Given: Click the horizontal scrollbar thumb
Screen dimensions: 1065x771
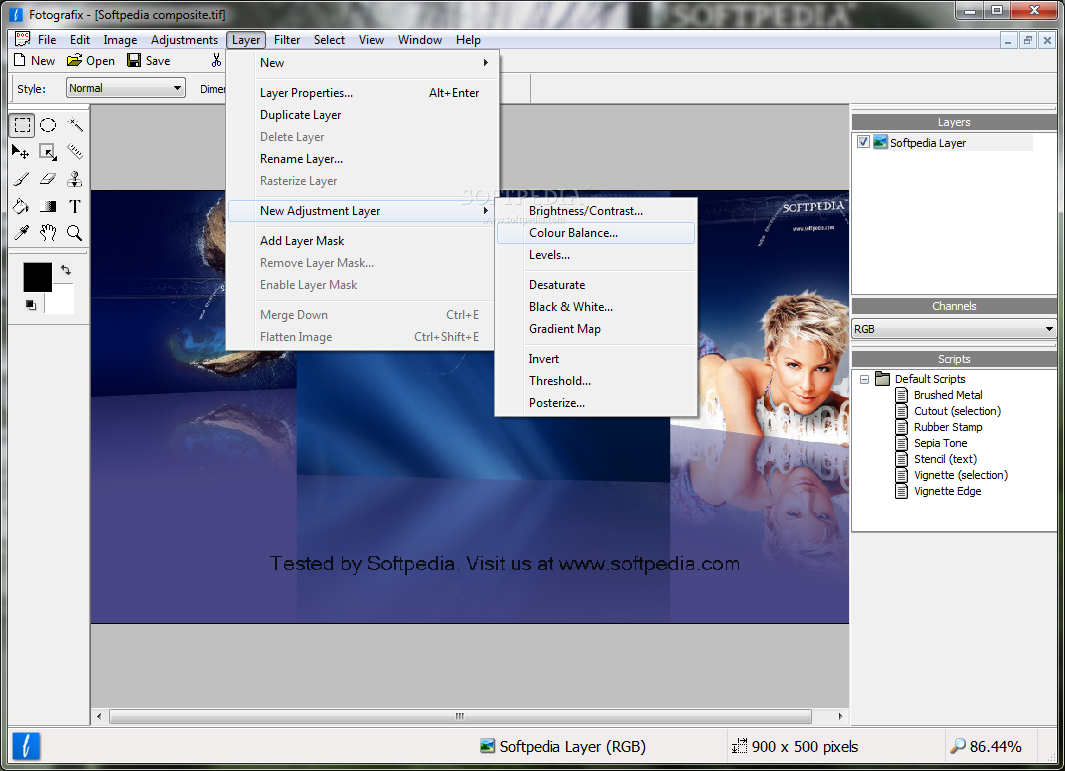Looking at the screenshot, I should [x=460, y=716].
